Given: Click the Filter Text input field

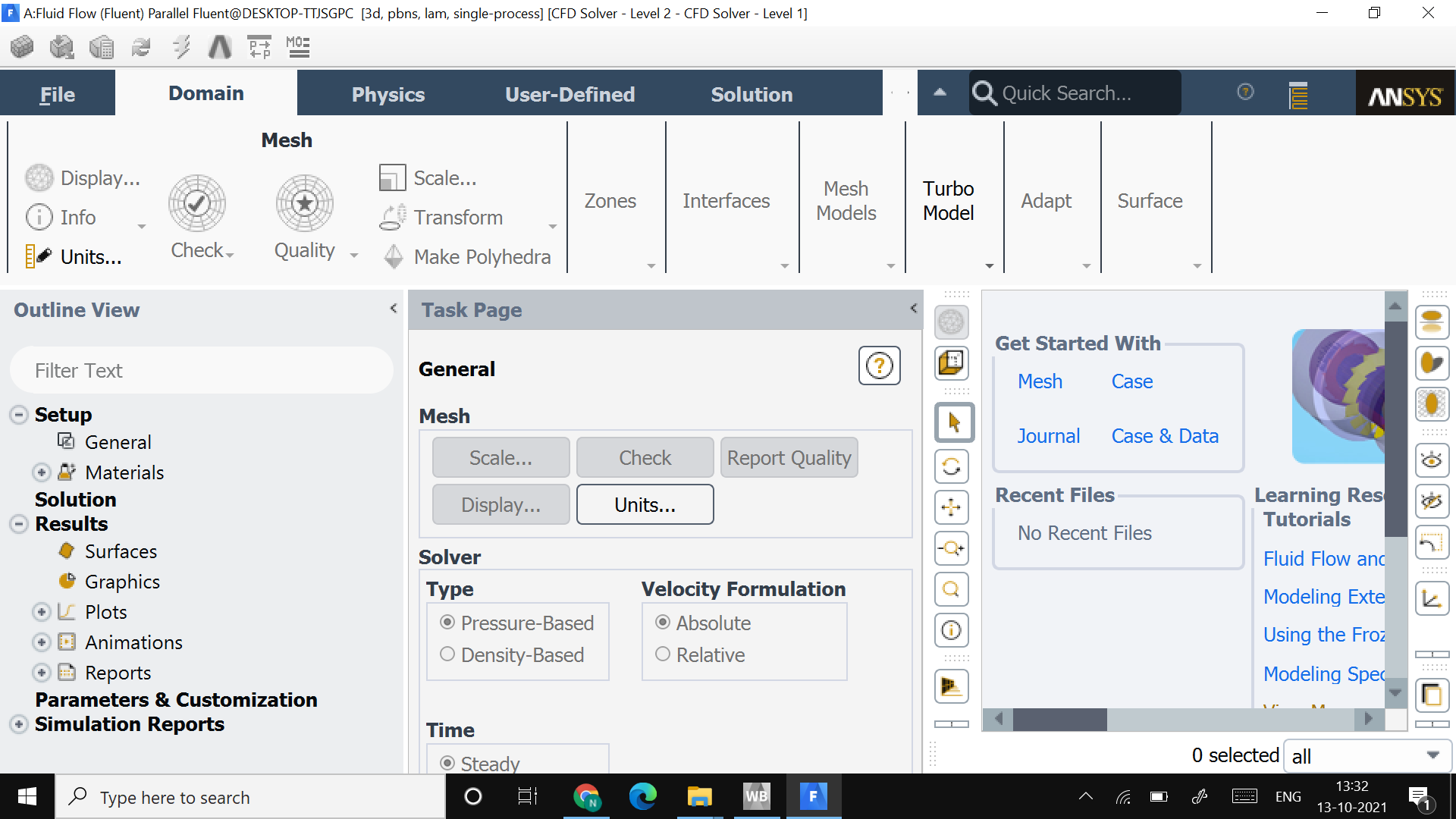Looking at the screenshot, I should pos(202,370).
